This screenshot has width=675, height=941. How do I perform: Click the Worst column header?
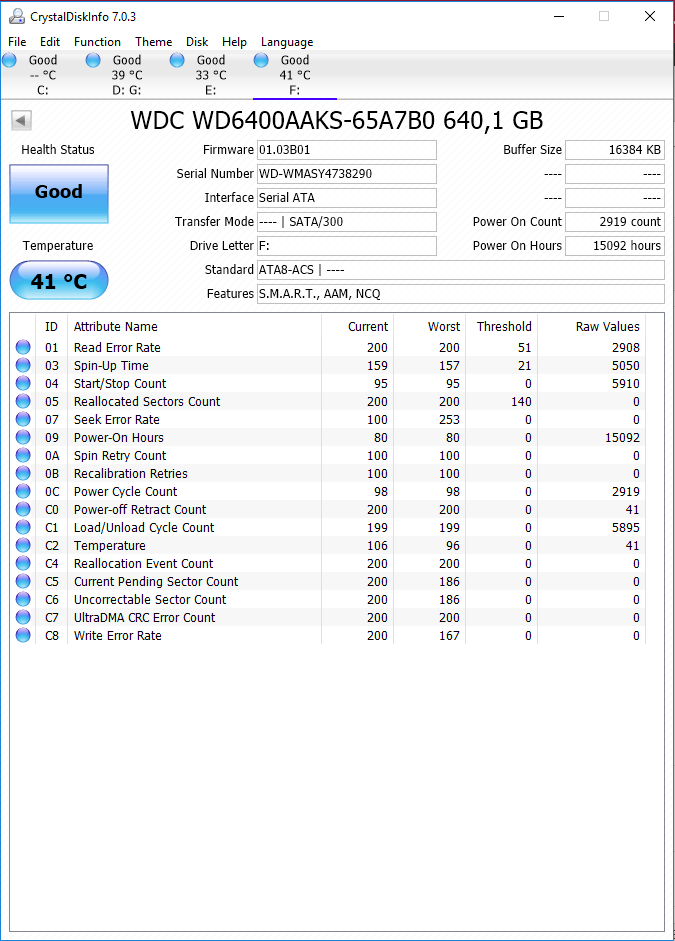click(444, 326)
